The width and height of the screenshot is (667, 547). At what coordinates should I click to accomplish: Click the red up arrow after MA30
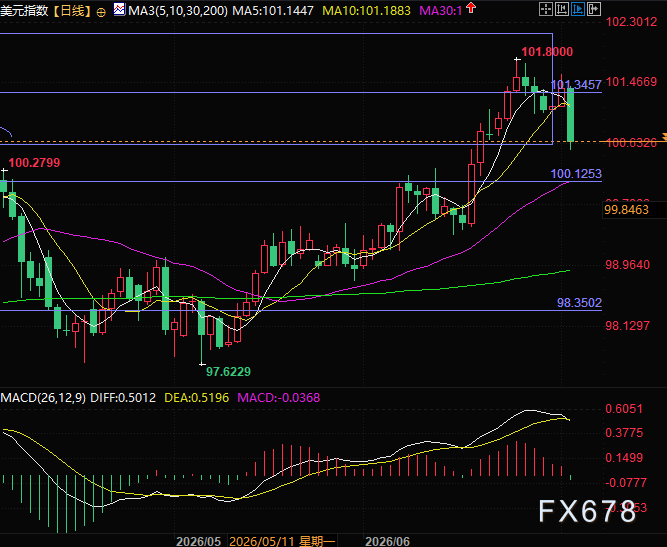pos(470,8)
